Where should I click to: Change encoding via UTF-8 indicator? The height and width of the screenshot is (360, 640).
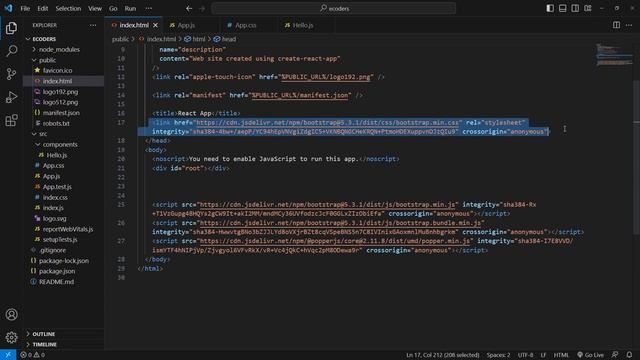point(525,355)
